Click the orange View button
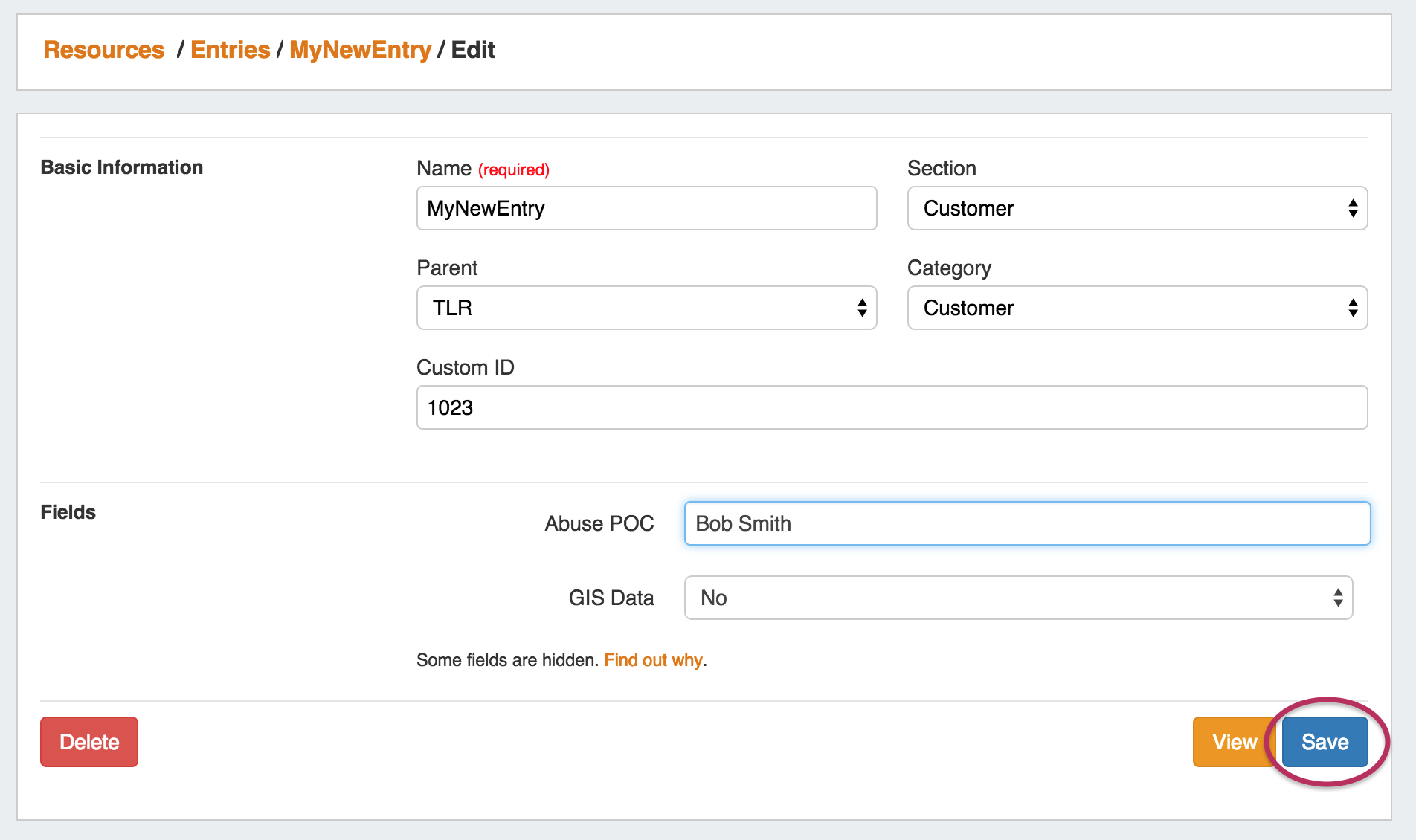 [1233, 742]
